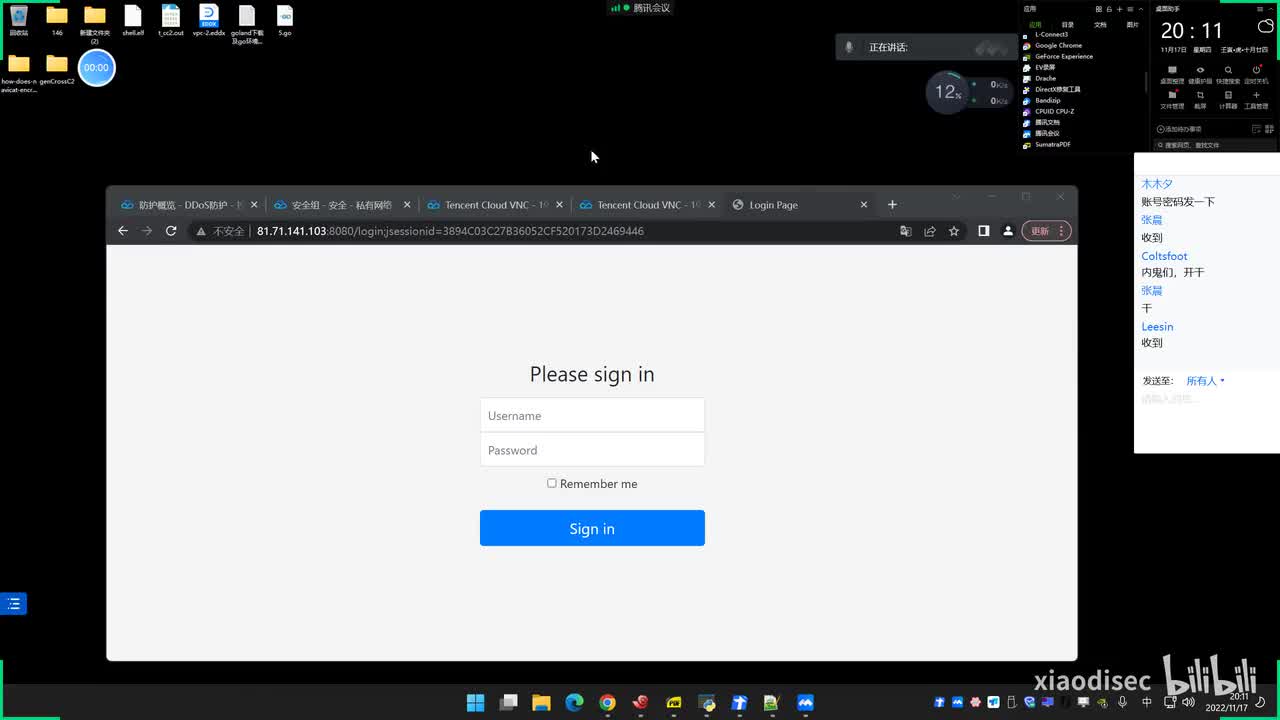
Task: Open Task View from the taskbar
Action: [x=508, y=703]
